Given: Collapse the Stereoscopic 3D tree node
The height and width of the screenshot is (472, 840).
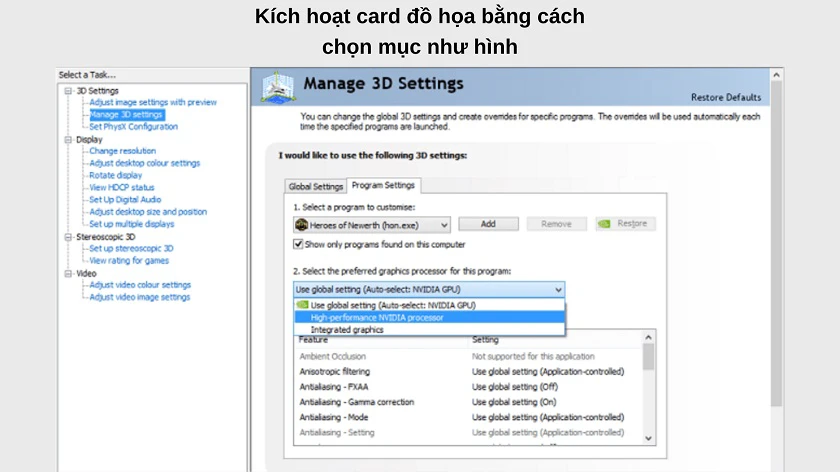Looking at the screenshot, I should pyautogui.click(x=68, y=237).
